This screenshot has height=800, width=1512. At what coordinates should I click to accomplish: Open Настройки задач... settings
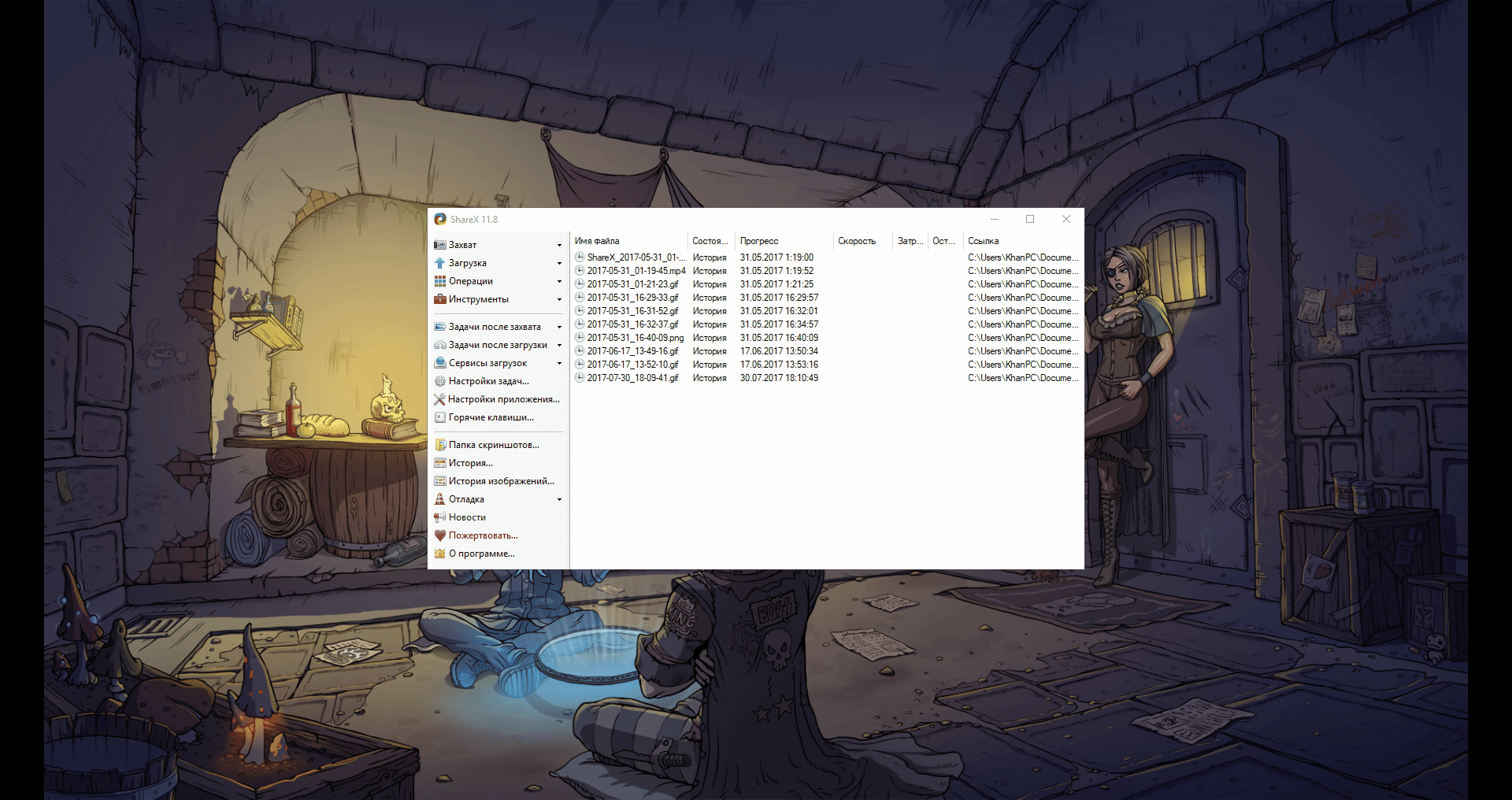pyautogui.click(x=498, y=381)
